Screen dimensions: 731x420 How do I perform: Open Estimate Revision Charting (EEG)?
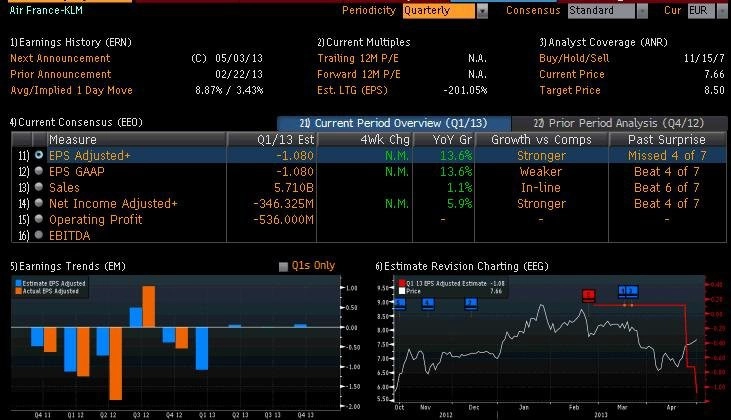(x=462, y=266)
